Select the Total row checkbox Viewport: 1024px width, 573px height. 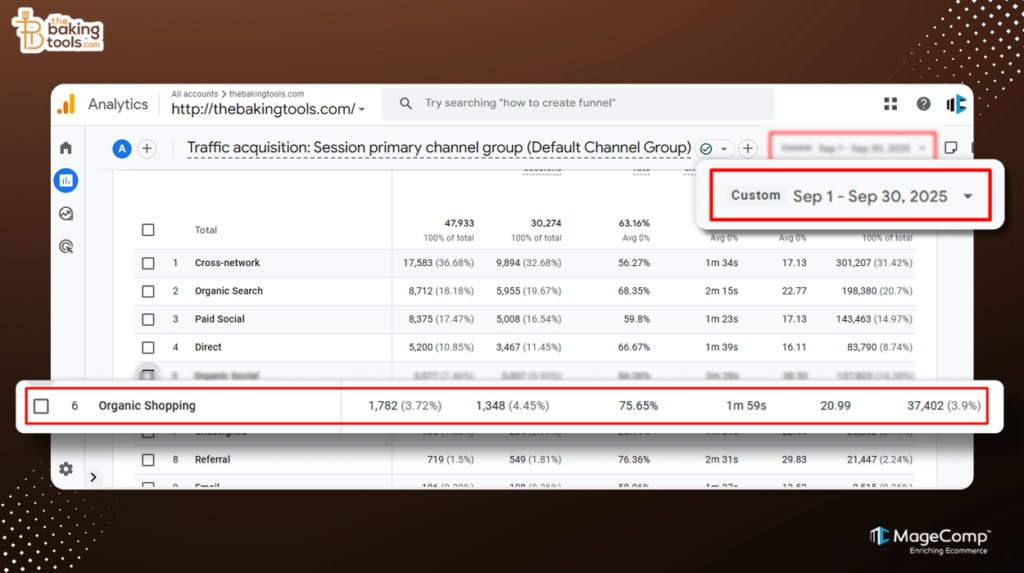148,230
